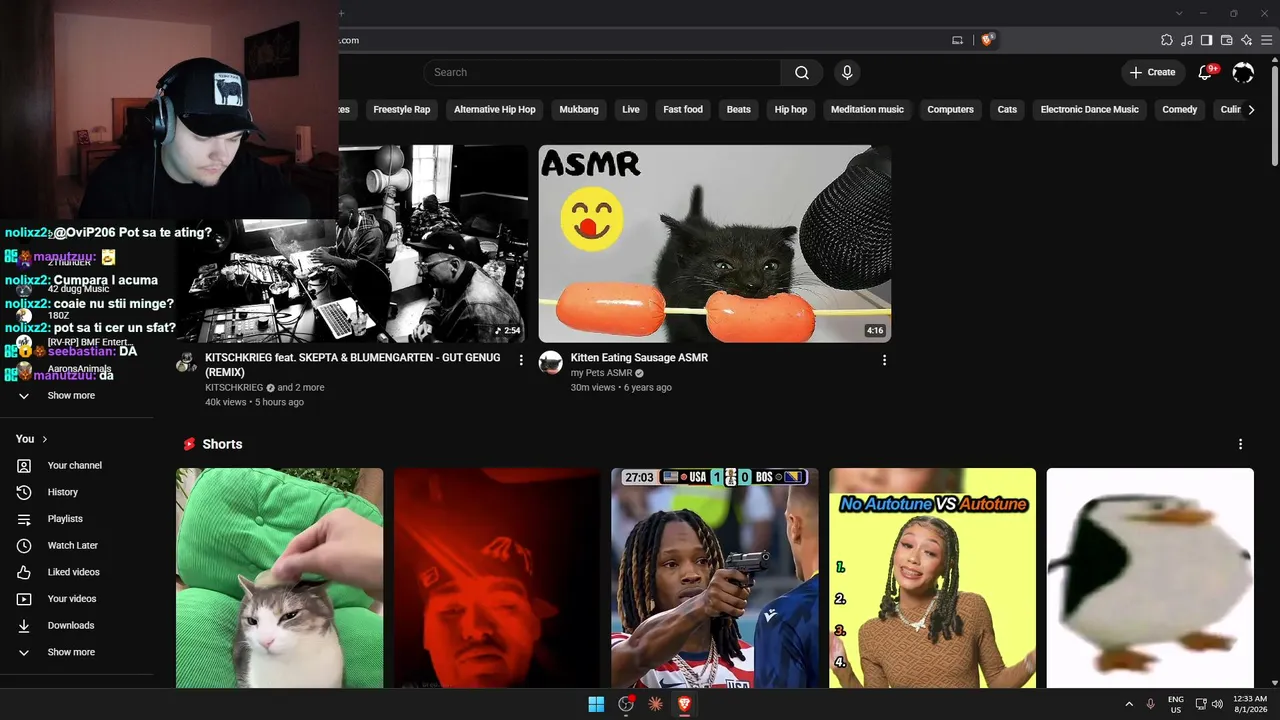
Task: Select the Alternative Hip Hop chip
Action: [x=495, y=110]
